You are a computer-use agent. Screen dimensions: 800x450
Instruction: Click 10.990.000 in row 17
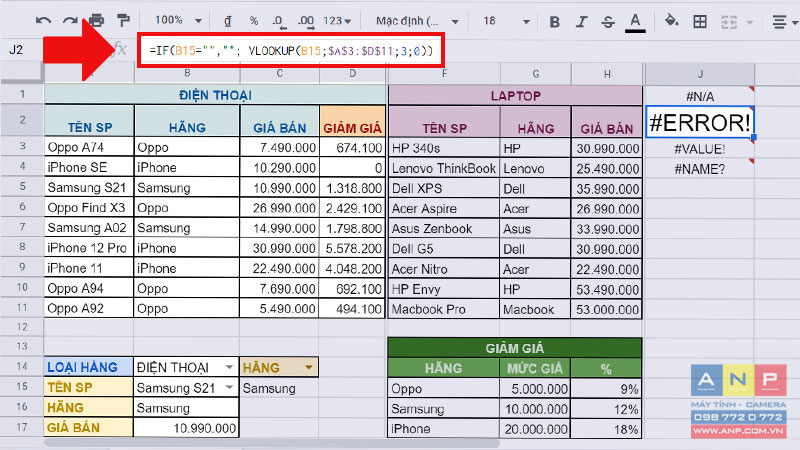186,428
